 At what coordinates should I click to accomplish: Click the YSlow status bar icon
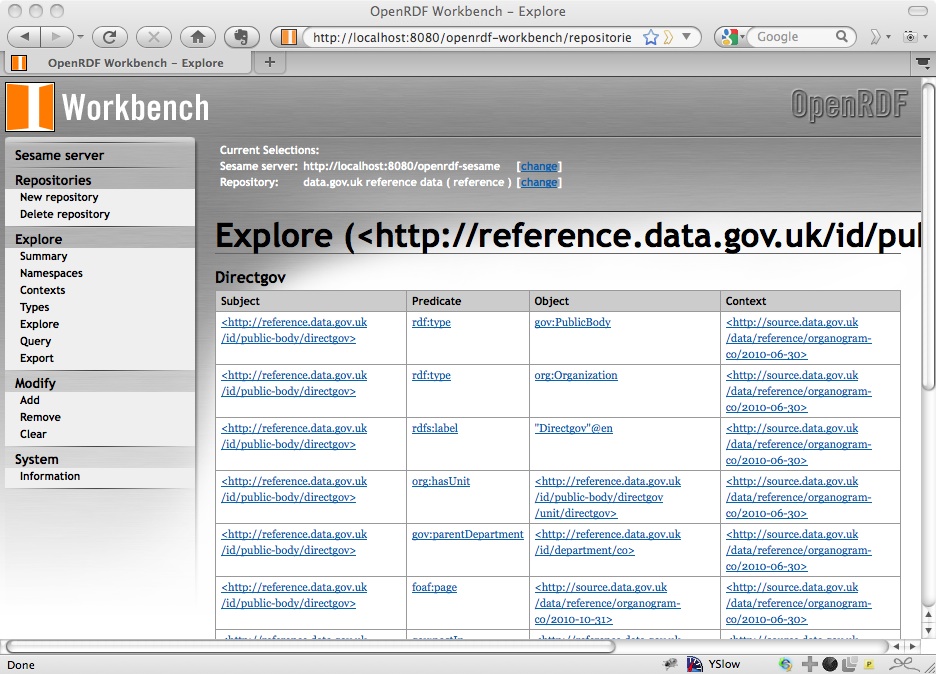click(x=713, y=664)
